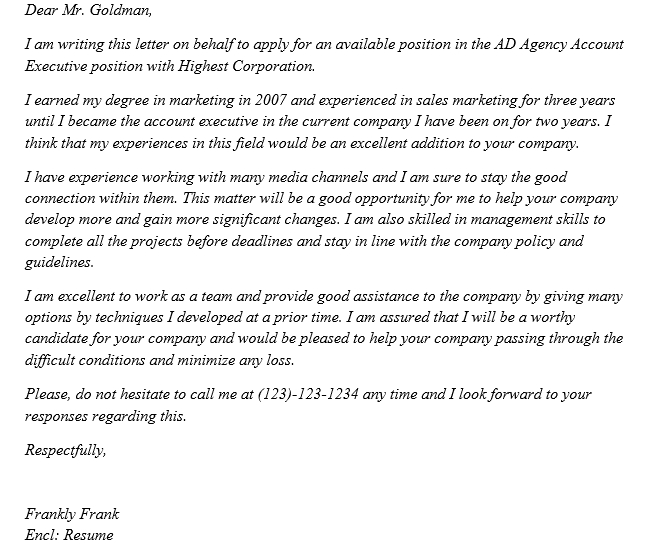Image resolution: width=655 pixels, height=546 pixels.
Task: Click the year "2007" in the letter
Action: [273, 101]
